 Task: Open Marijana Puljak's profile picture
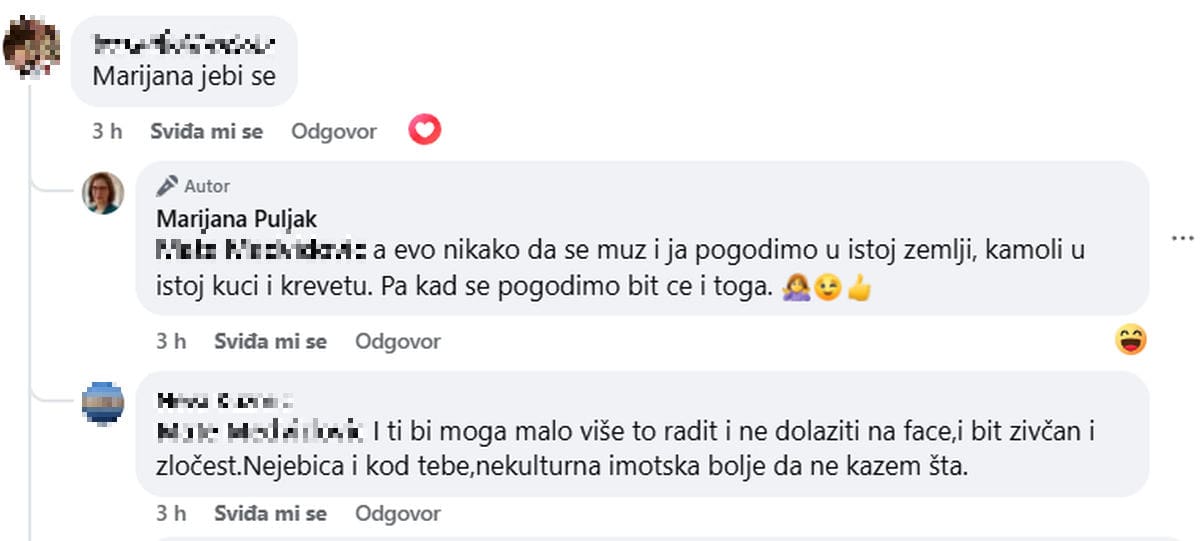click(x=103, y=193)
